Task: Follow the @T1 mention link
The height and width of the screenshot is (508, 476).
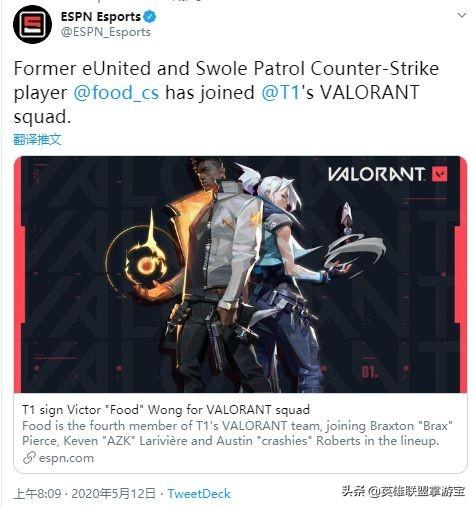Action: point(282,92)
